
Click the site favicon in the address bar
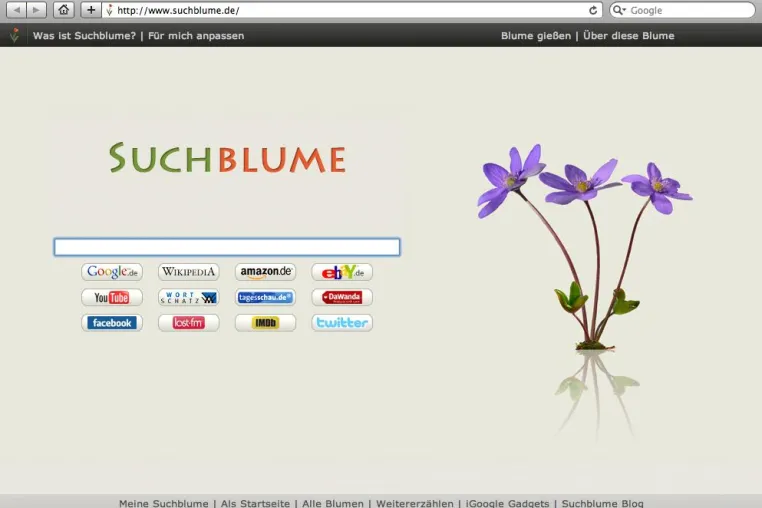(109, 10)
